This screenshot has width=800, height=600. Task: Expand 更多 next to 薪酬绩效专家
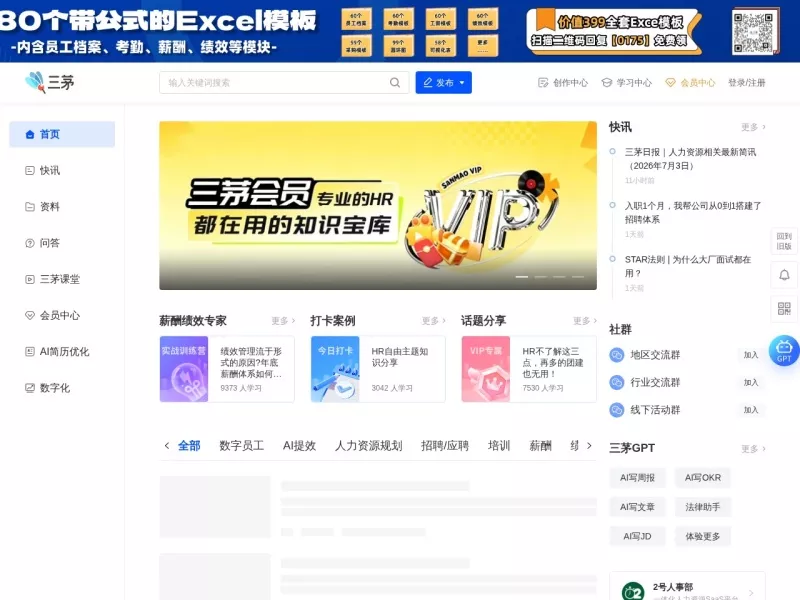(283, 320)
